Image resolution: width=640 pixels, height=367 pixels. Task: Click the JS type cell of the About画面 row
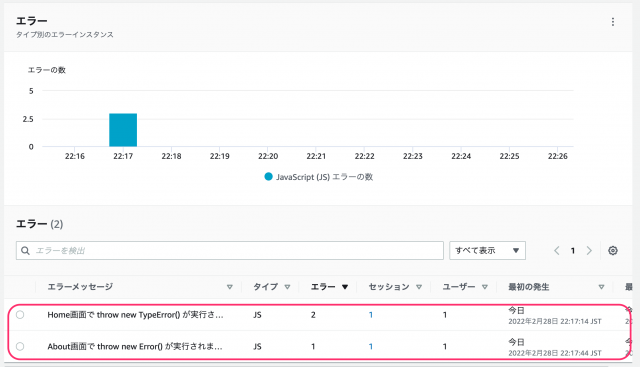coord(257,347)
